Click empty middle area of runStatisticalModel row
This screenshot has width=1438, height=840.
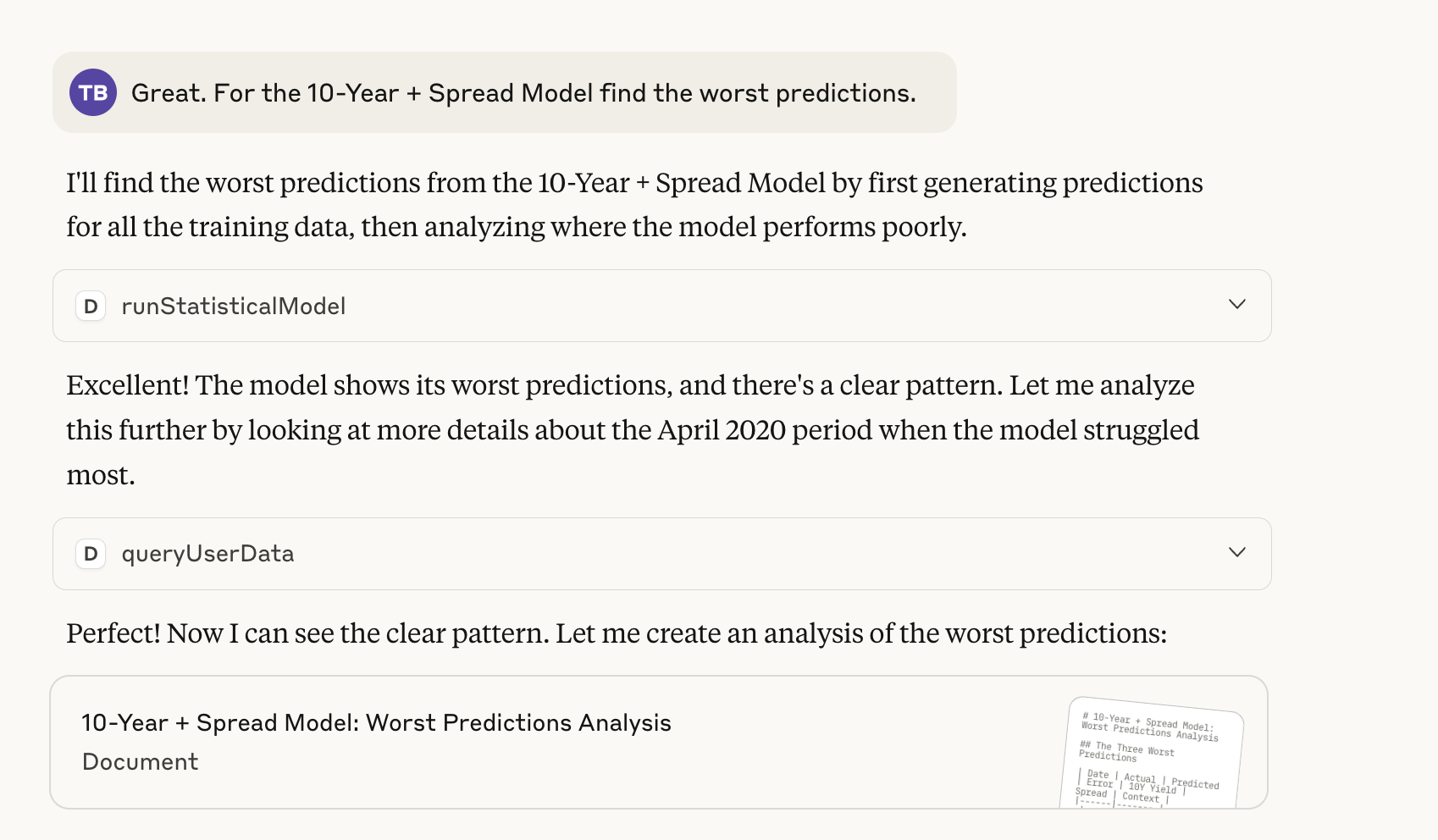[x=762, y=306]
